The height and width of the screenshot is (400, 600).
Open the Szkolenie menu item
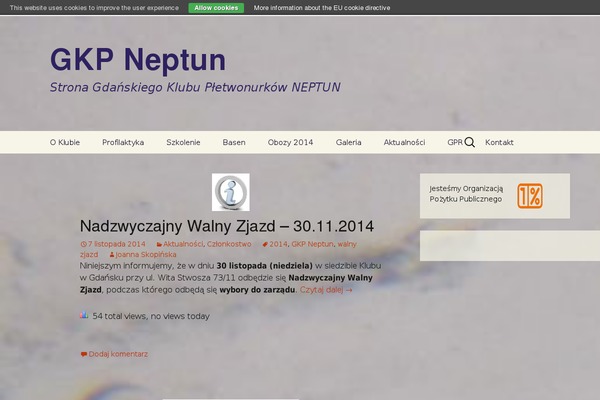[183, 142]
